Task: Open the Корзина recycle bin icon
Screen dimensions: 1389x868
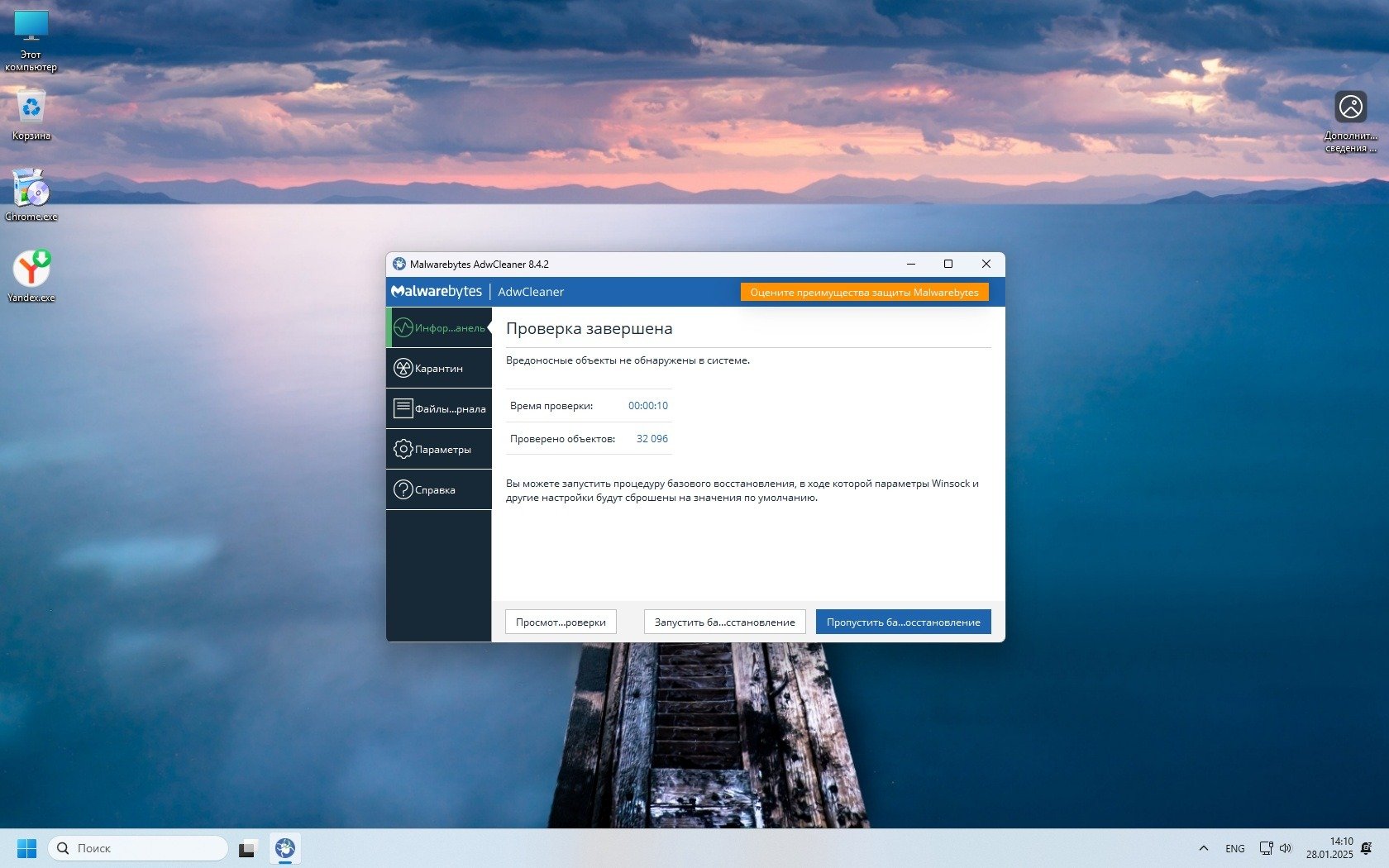Action: [x=31, y=113]
